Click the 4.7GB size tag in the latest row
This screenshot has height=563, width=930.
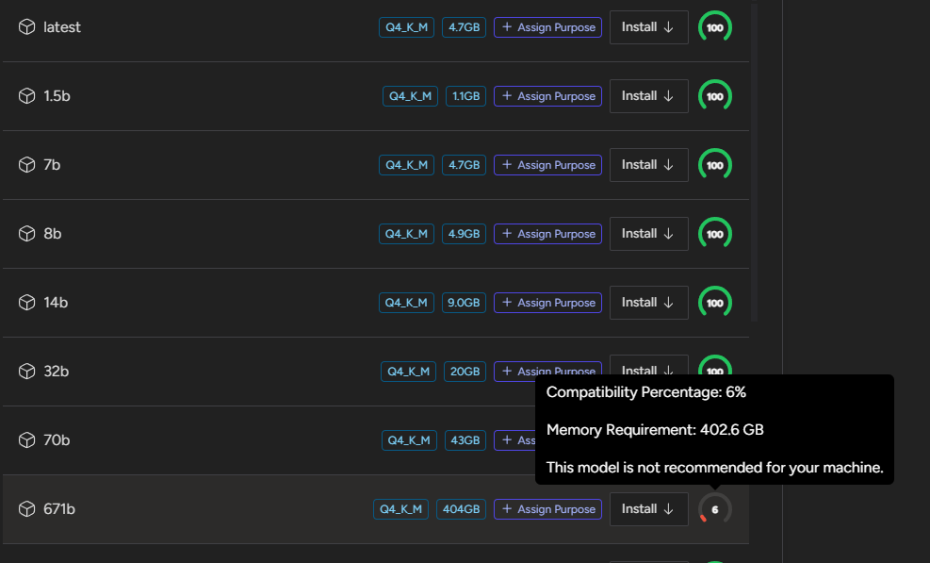pos(464,27)
